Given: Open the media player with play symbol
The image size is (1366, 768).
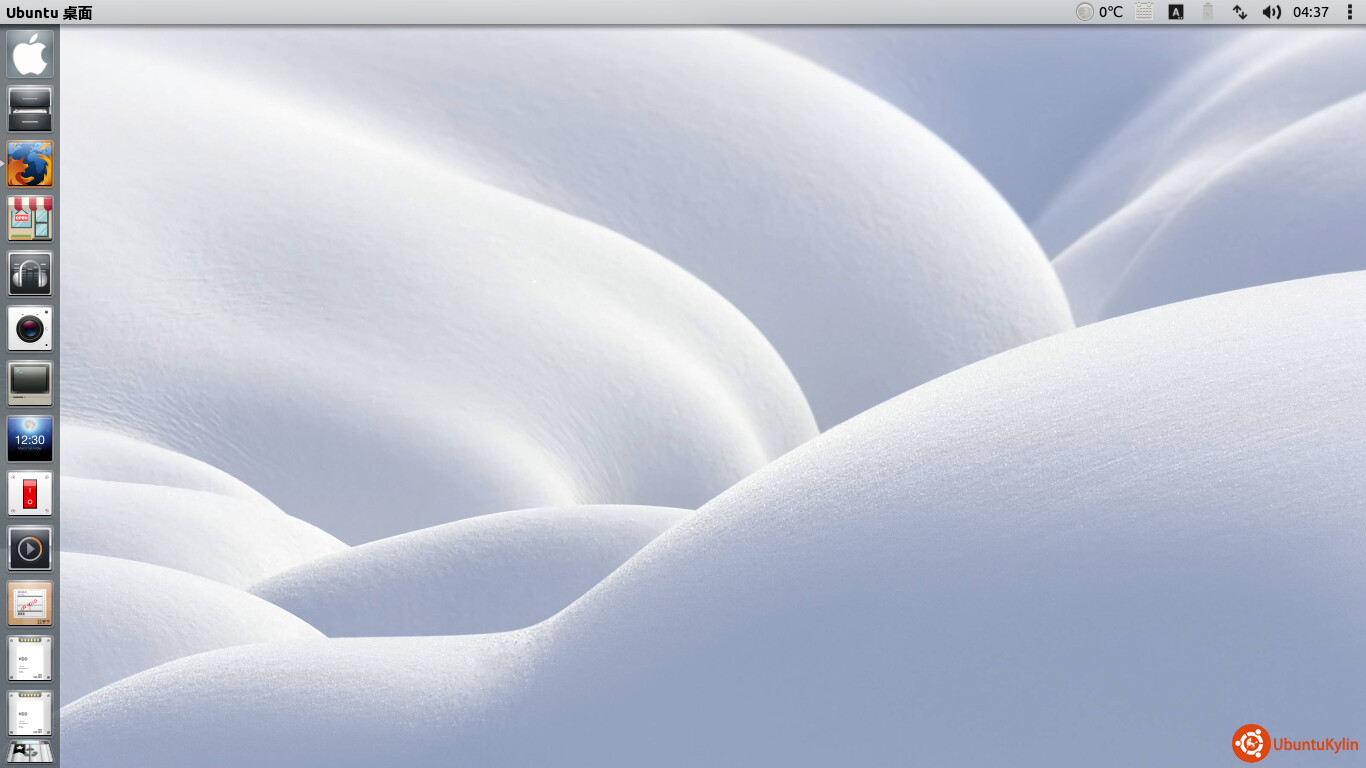Looking at the screenshot, I should [x=30, y=549].
